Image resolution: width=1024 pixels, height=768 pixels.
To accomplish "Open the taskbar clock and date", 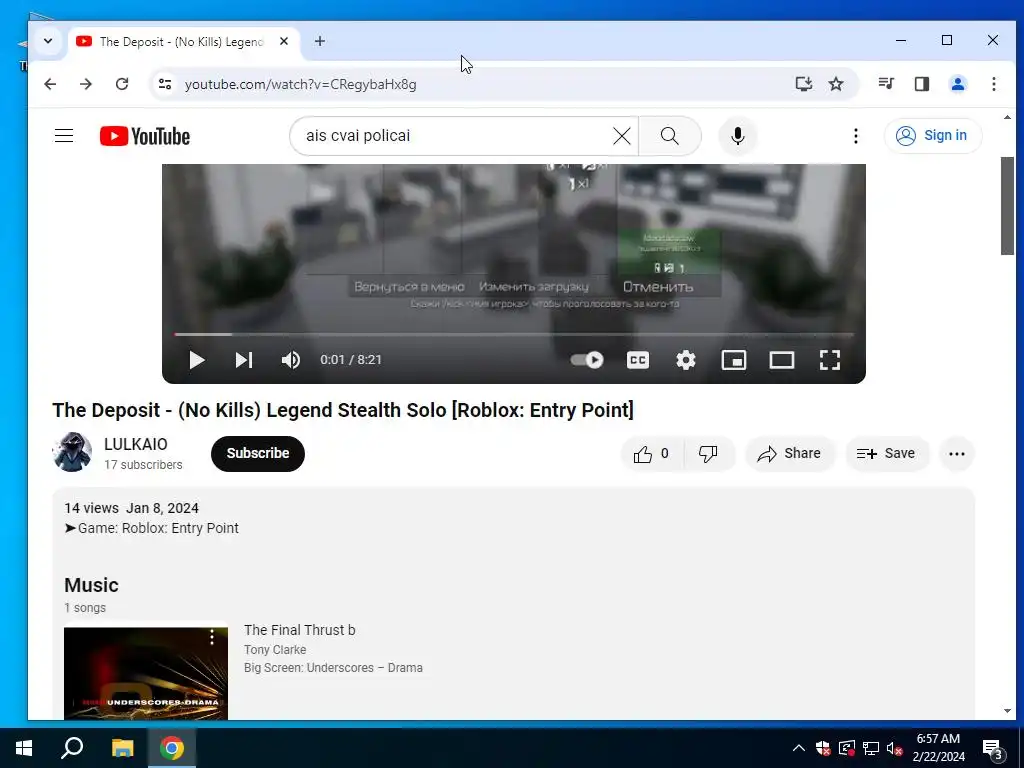I will pyautogui.click(x=938, y=748).
